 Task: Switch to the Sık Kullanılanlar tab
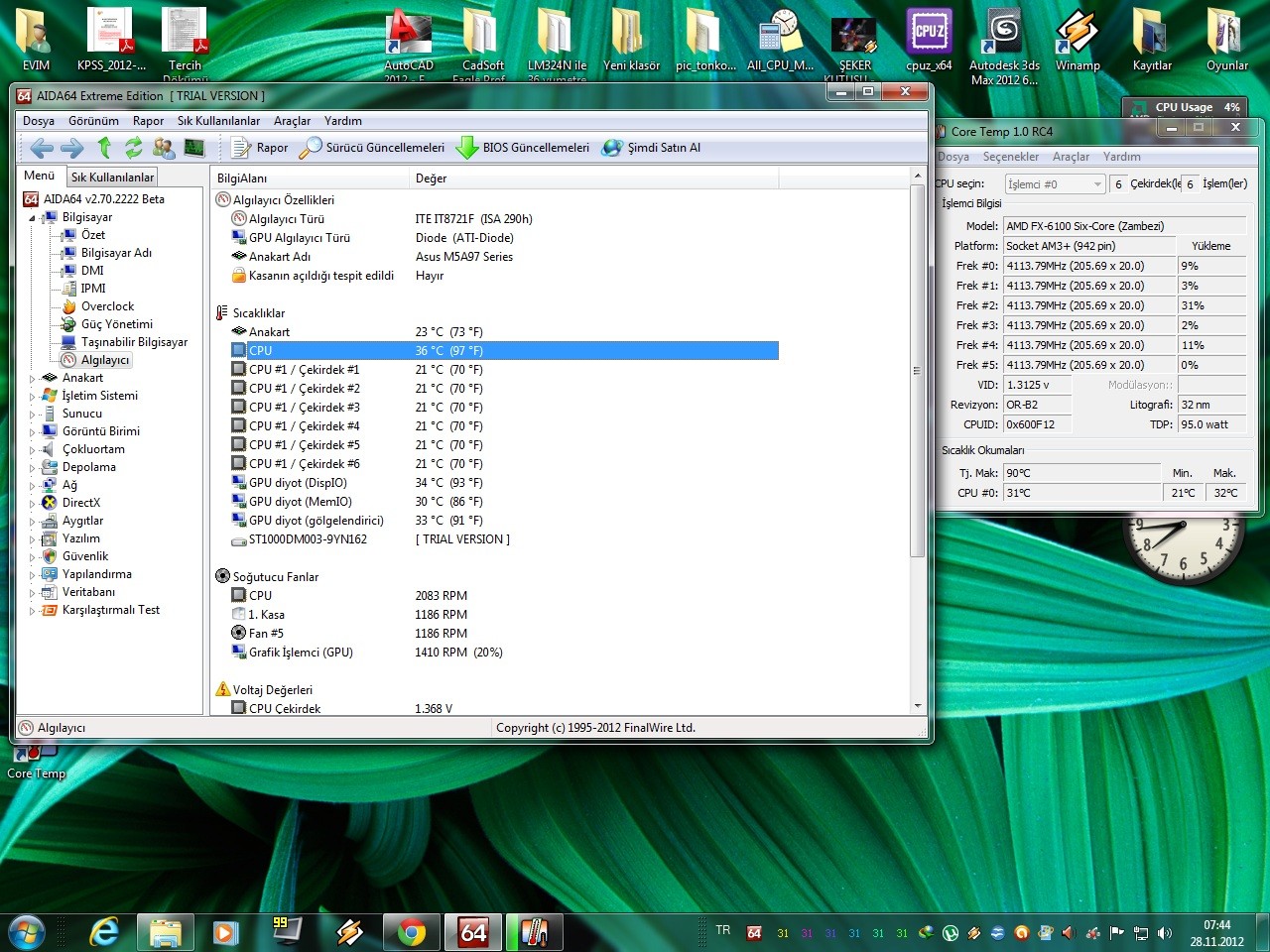click(112, 178)
